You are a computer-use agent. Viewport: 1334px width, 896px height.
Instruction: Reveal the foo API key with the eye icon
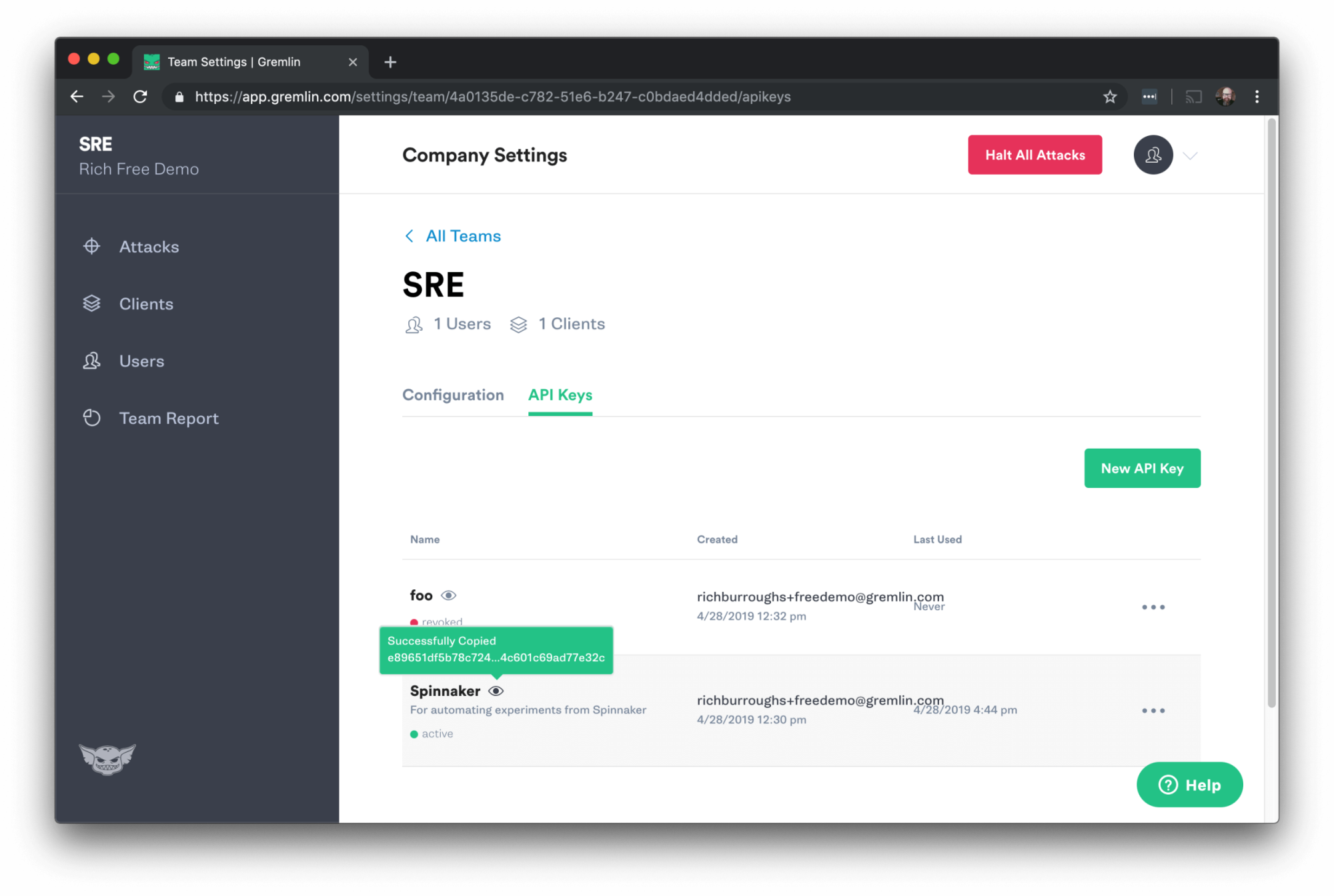click(450, 595)
